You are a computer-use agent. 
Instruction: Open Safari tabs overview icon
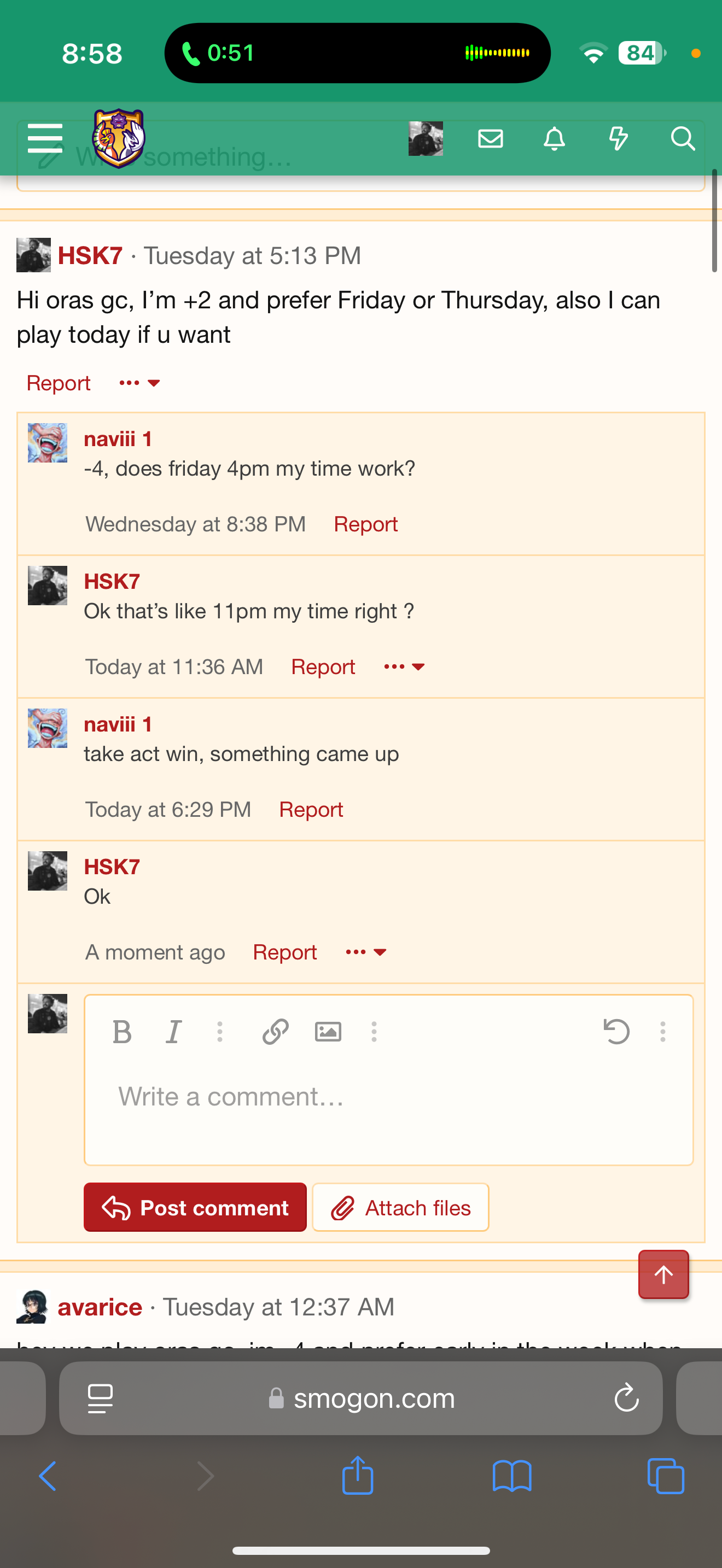point(665,1476)
